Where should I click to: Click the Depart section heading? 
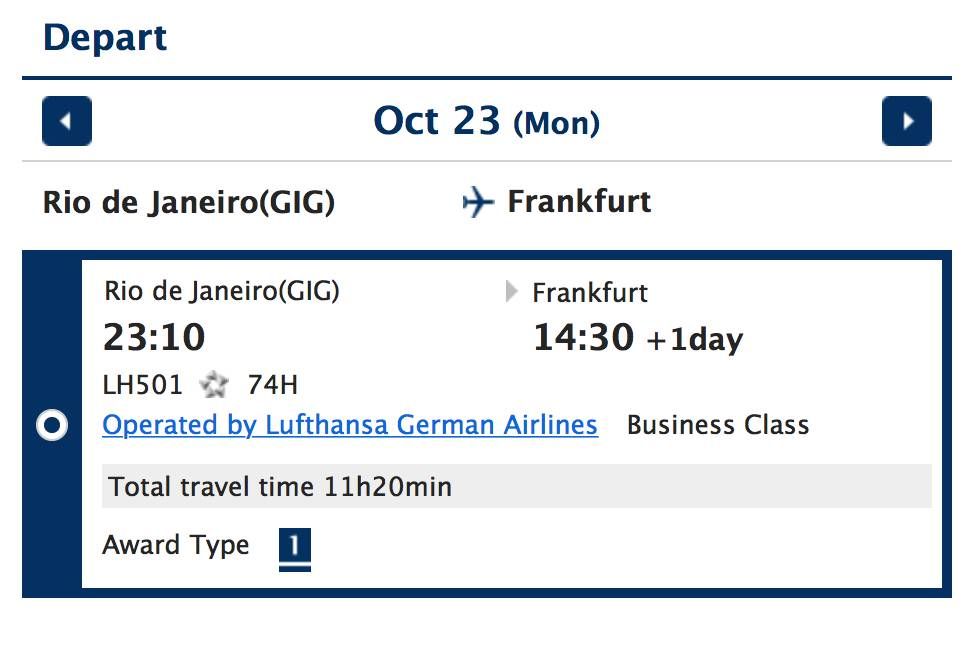105,38
